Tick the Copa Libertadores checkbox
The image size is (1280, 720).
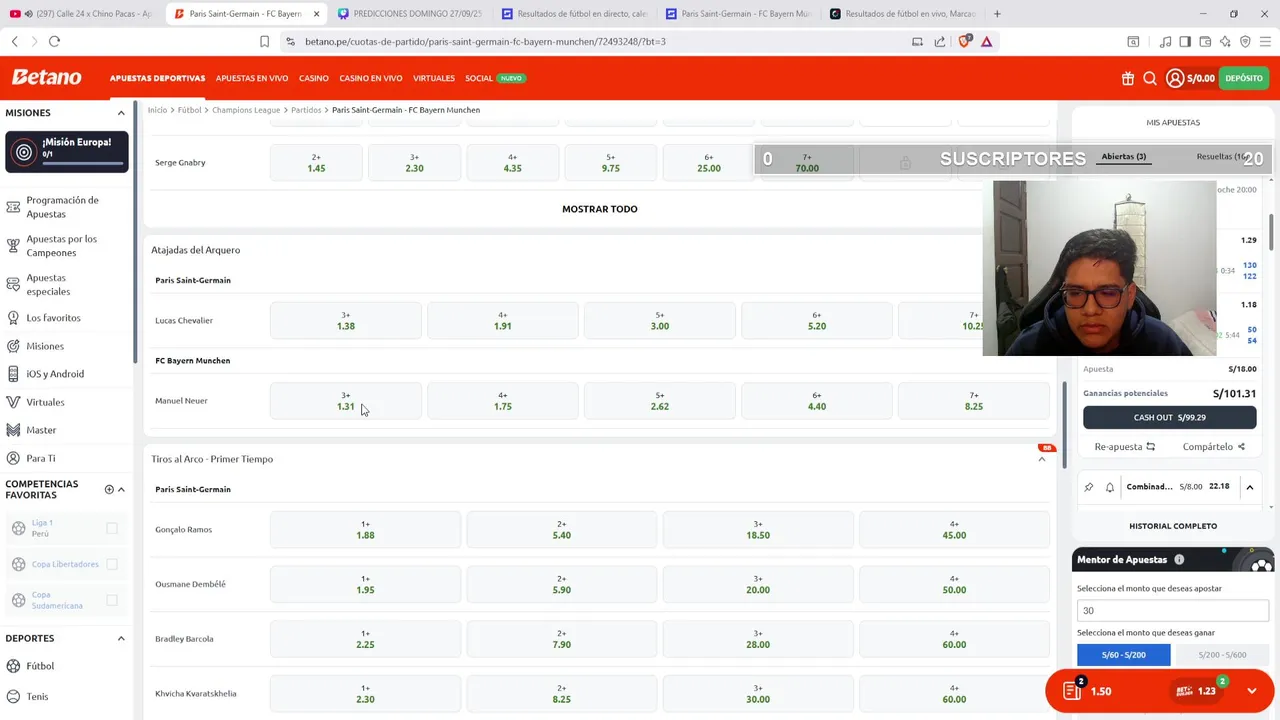(112, 564)
